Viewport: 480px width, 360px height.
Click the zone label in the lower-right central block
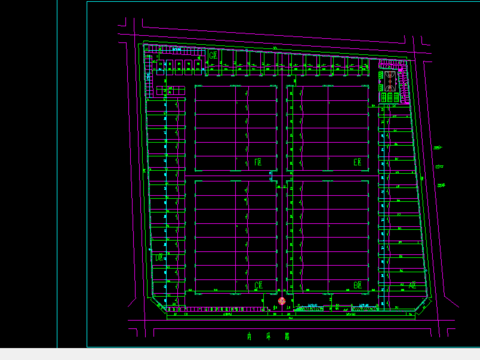[358, 285]
